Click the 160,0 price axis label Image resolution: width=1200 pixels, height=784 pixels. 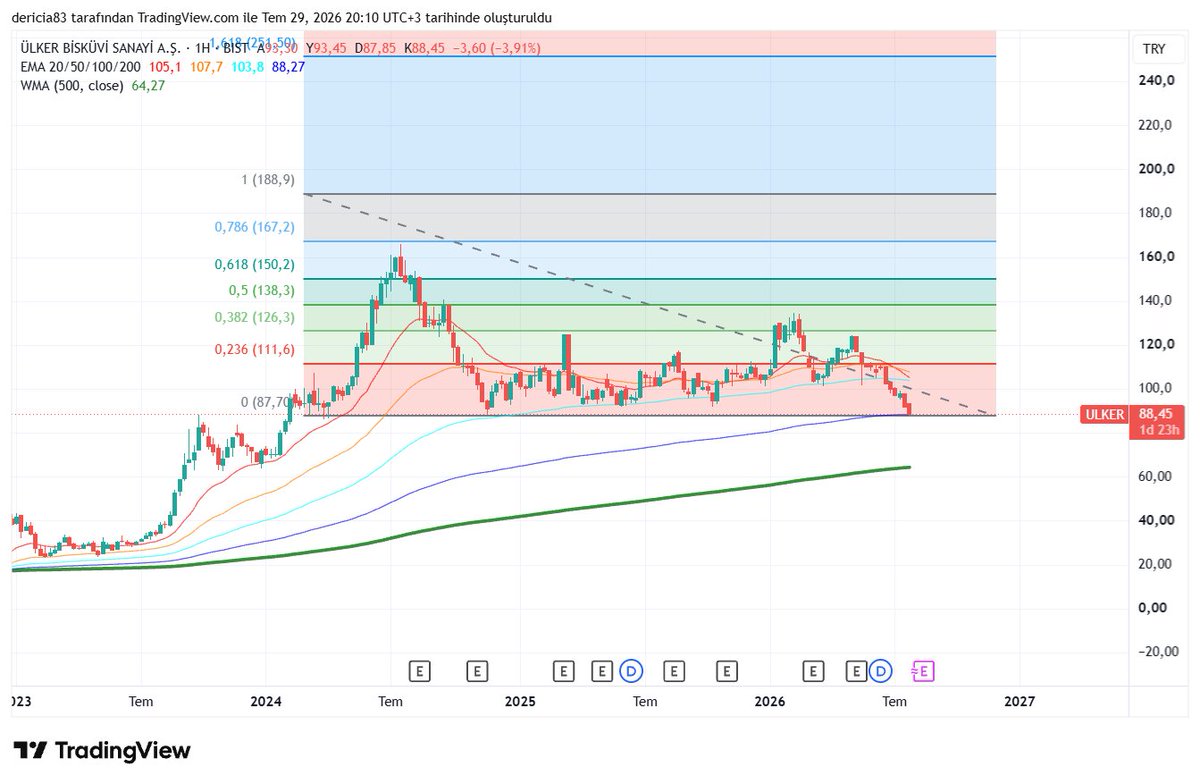click(x=1156, y=257)
